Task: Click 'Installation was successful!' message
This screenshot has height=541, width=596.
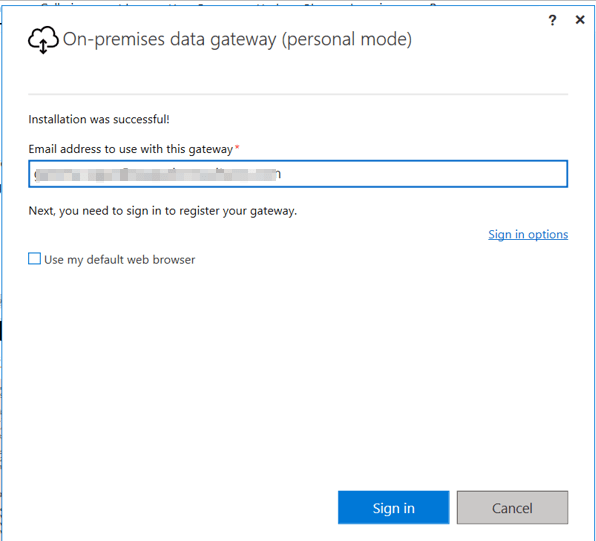Action: tap(99, 119)
